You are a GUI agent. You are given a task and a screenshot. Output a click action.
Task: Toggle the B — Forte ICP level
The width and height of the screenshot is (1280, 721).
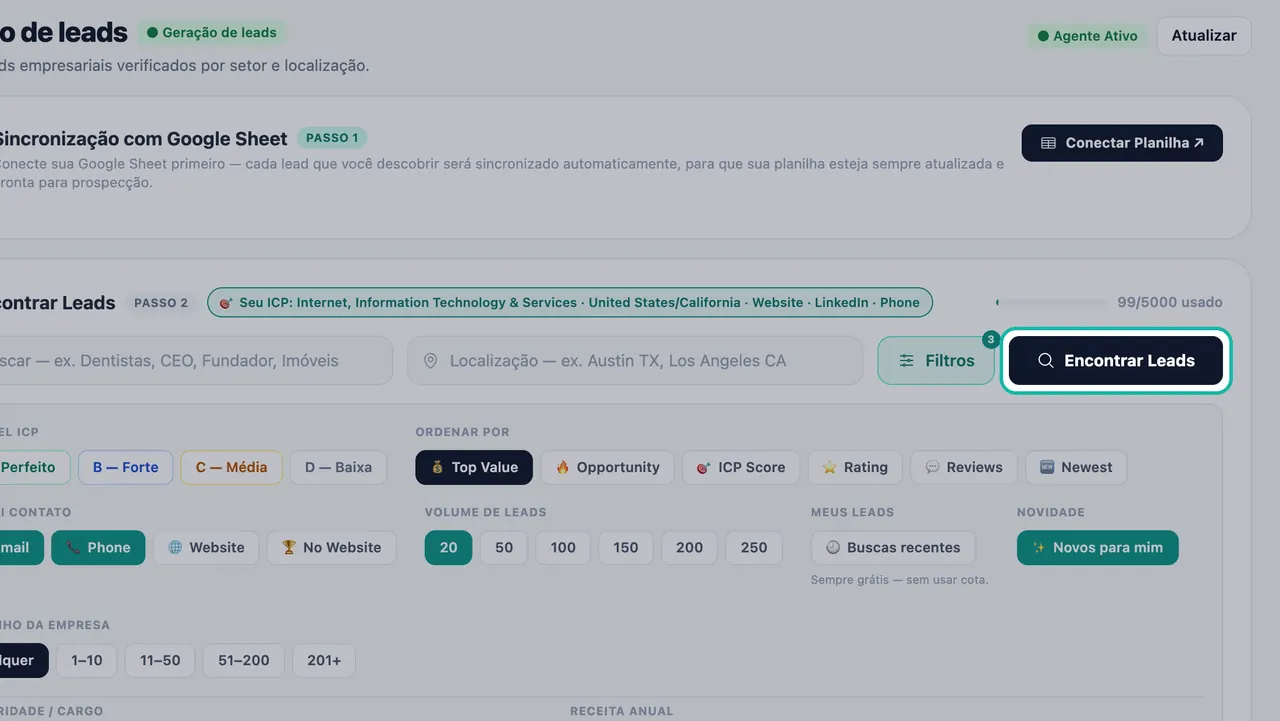(126, 467)
